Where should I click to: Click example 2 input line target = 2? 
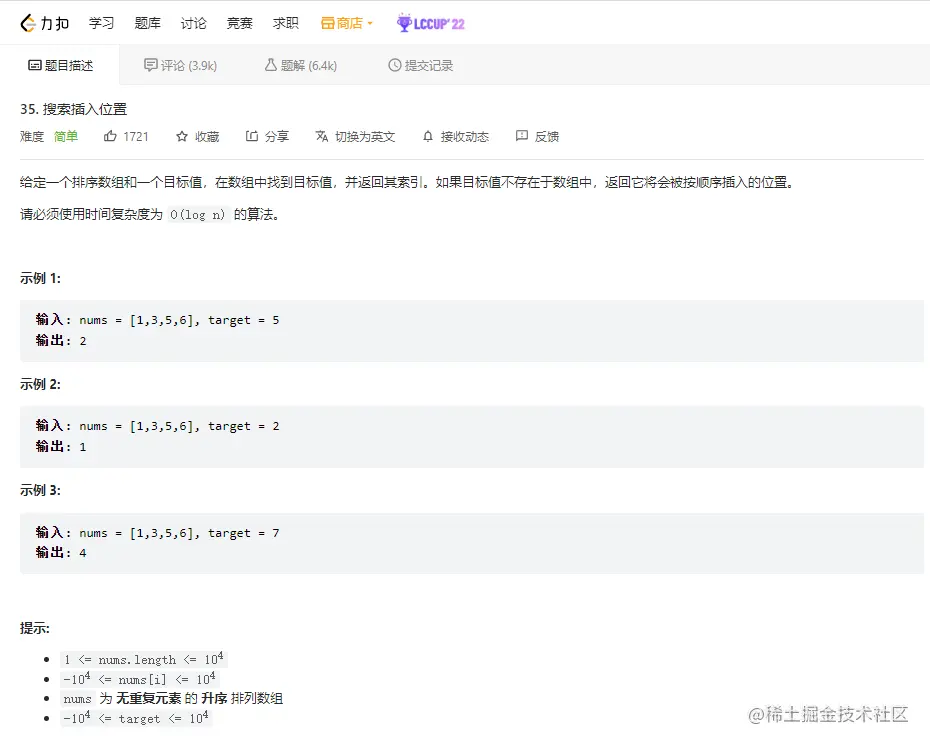[x=157, y=426]
